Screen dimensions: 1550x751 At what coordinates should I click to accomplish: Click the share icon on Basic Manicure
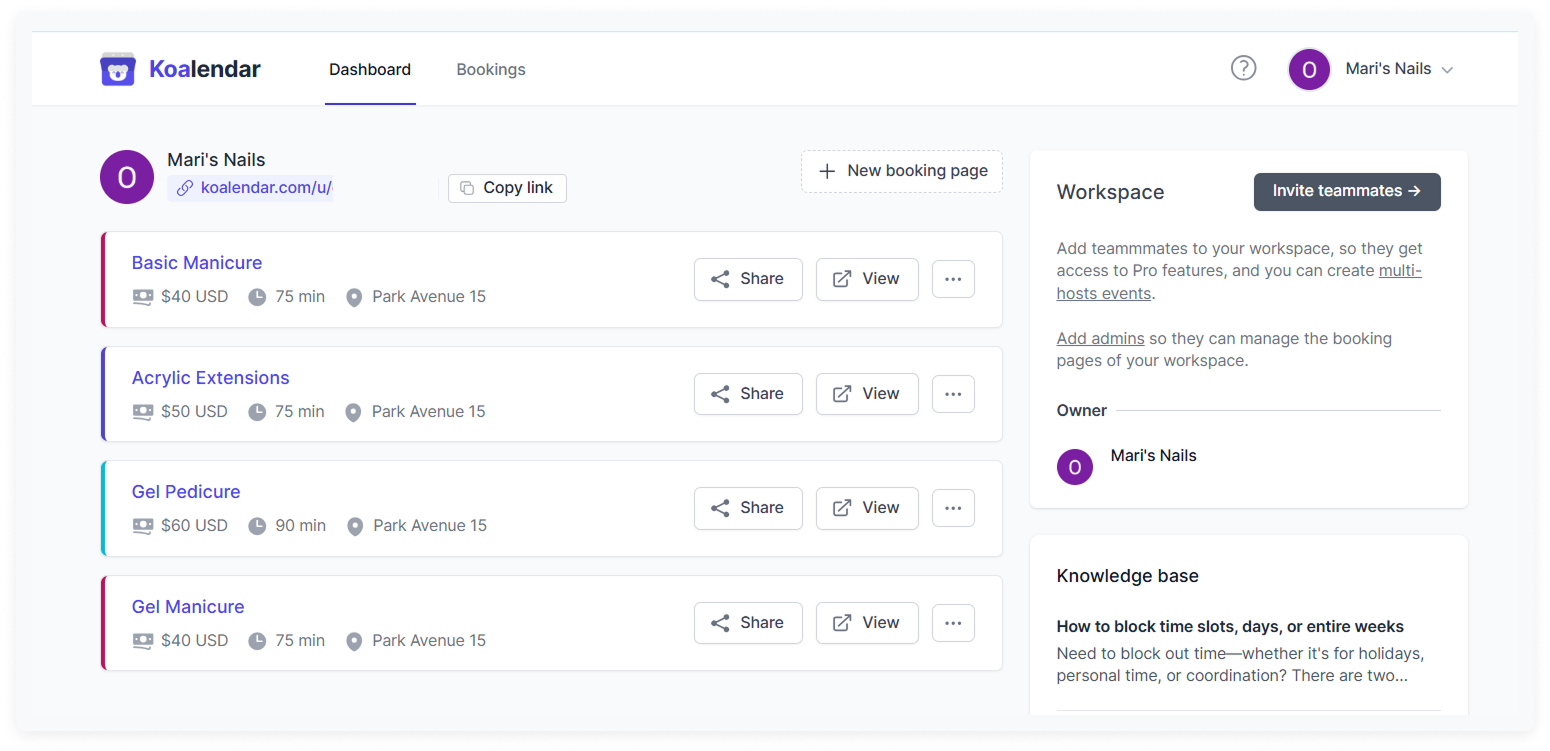click(x=723, y=279)
